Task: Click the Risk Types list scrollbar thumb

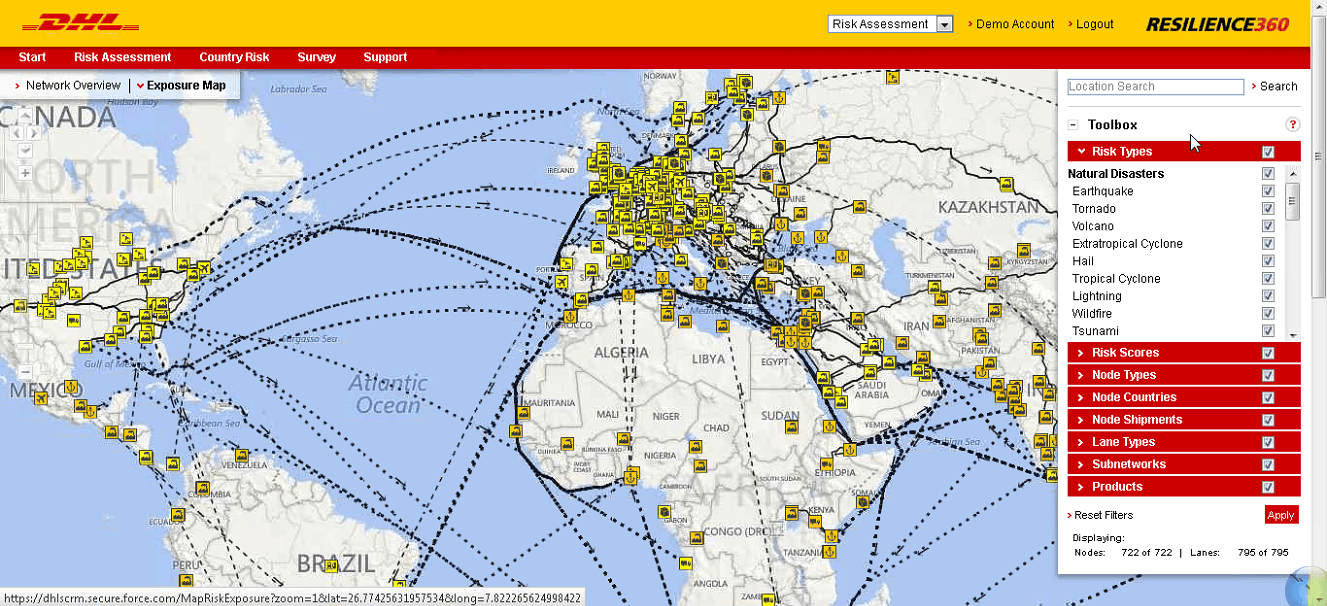Action: (x=1293, y=201)
